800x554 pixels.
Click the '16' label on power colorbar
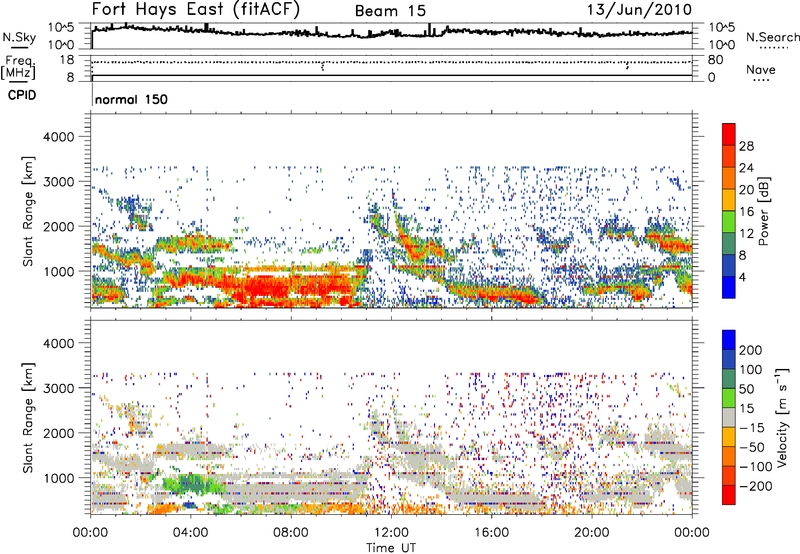[746, 212]
